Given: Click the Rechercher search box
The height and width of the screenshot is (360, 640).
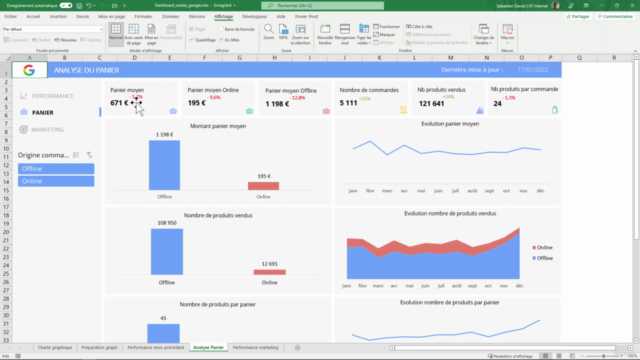Looking at the screenshot, I should click(322, 6).
